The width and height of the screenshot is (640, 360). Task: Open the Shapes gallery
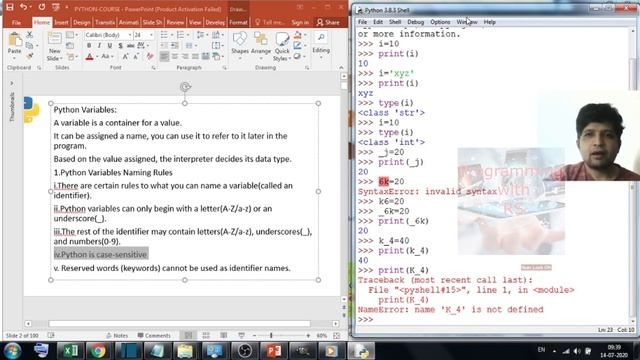[x=240, y=44]
